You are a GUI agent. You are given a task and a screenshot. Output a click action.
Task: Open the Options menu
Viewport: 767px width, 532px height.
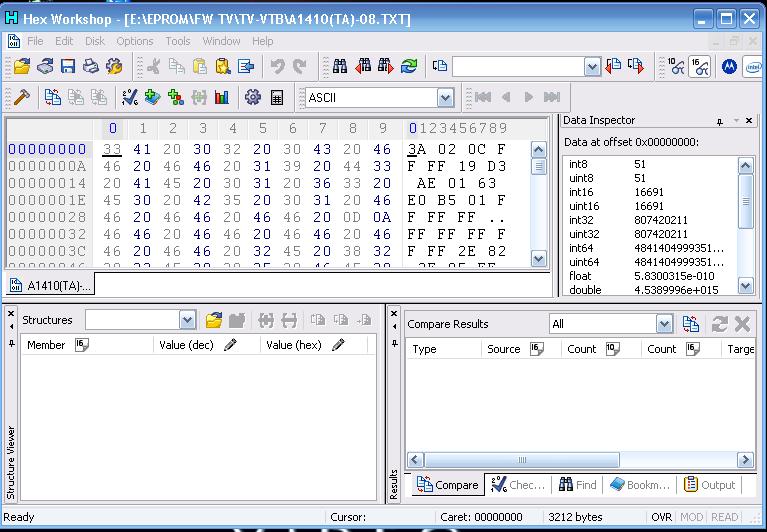135,41
